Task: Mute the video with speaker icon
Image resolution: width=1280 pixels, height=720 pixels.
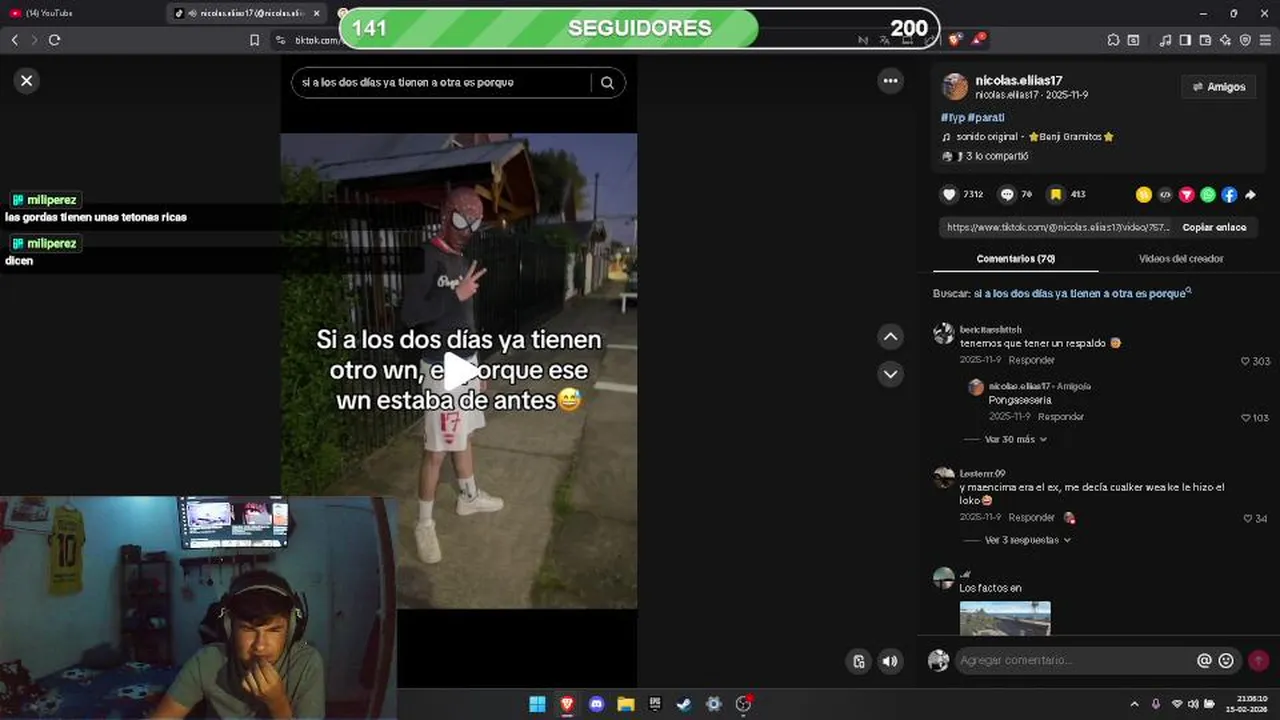Action: coord(889,661)
